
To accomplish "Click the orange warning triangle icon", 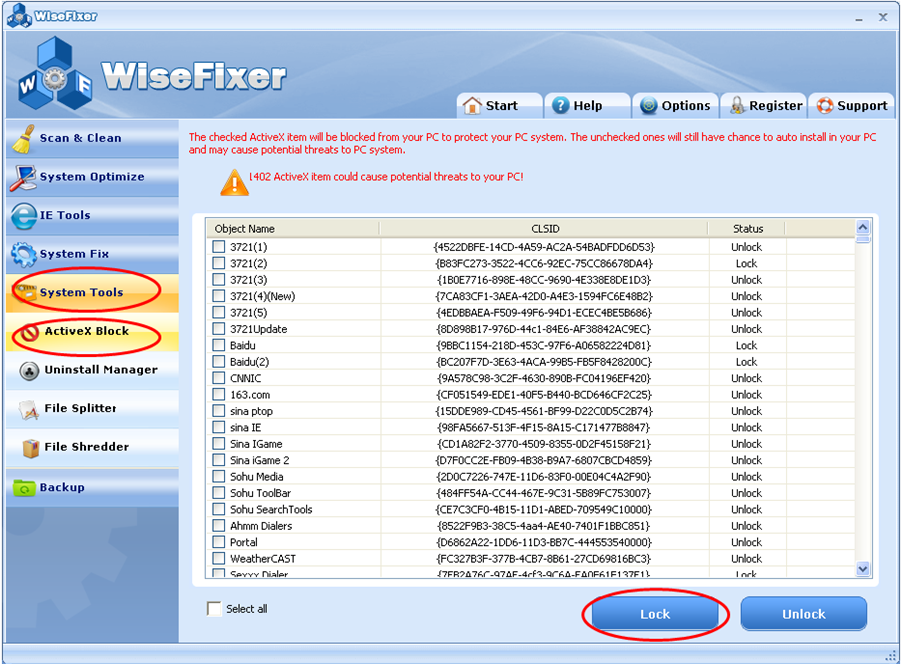I will pos(234,183).
